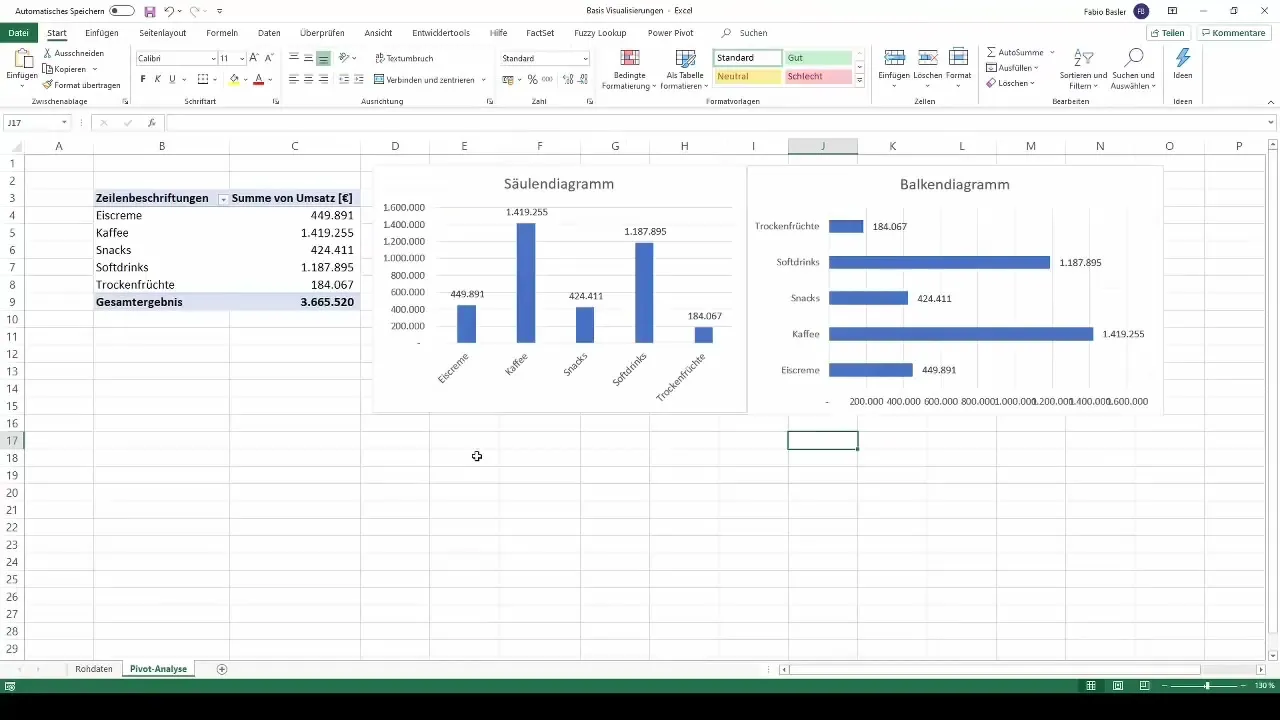Select the Säulendiagramm chart title

(x=559, y=184)
